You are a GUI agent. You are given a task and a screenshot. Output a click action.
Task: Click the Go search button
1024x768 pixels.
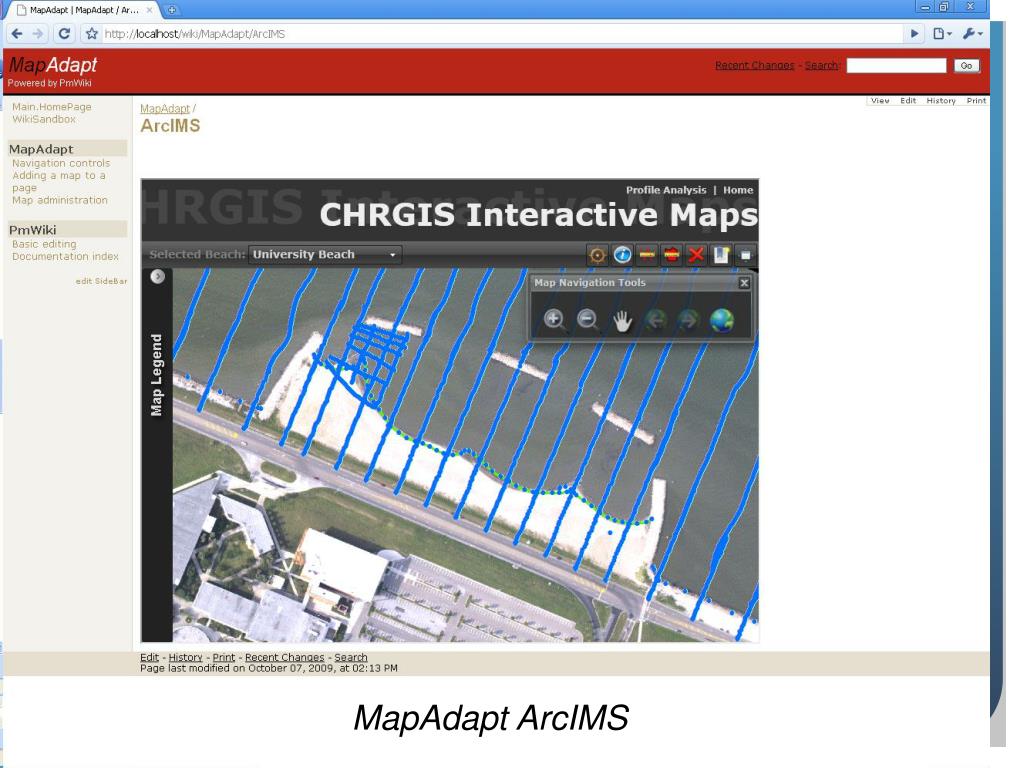(967, 65)
